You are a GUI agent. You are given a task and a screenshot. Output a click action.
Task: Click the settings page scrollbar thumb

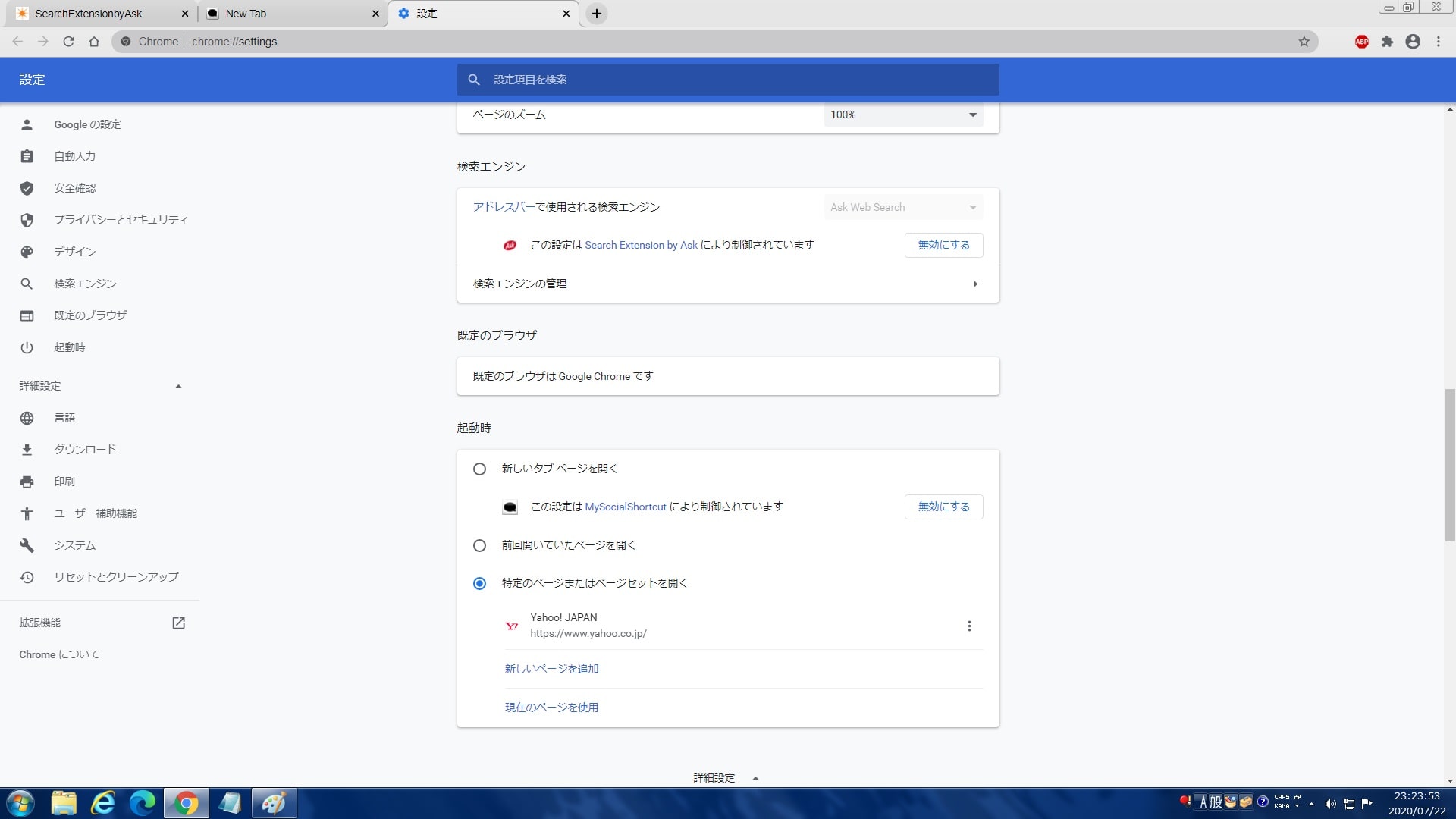[x=1450, y=465]
